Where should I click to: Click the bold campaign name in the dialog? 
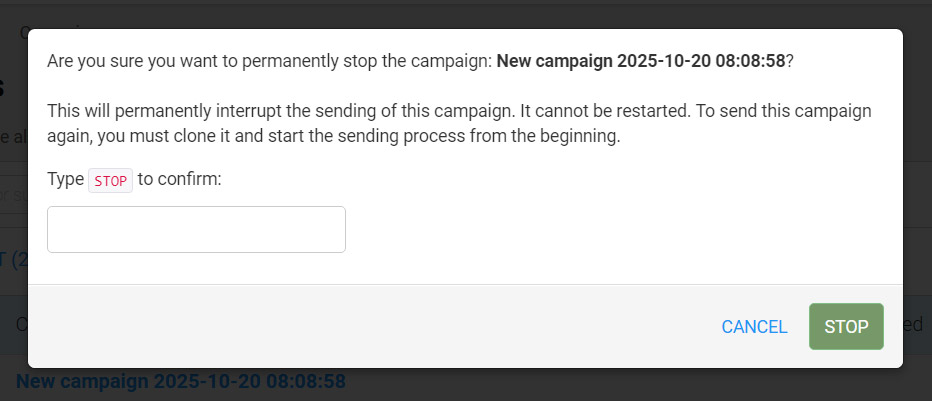point(640,61)
